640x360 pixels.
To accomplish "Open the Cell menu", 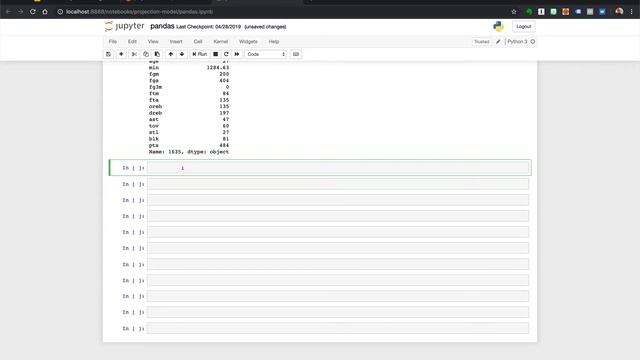I will [x=198, y=42].
